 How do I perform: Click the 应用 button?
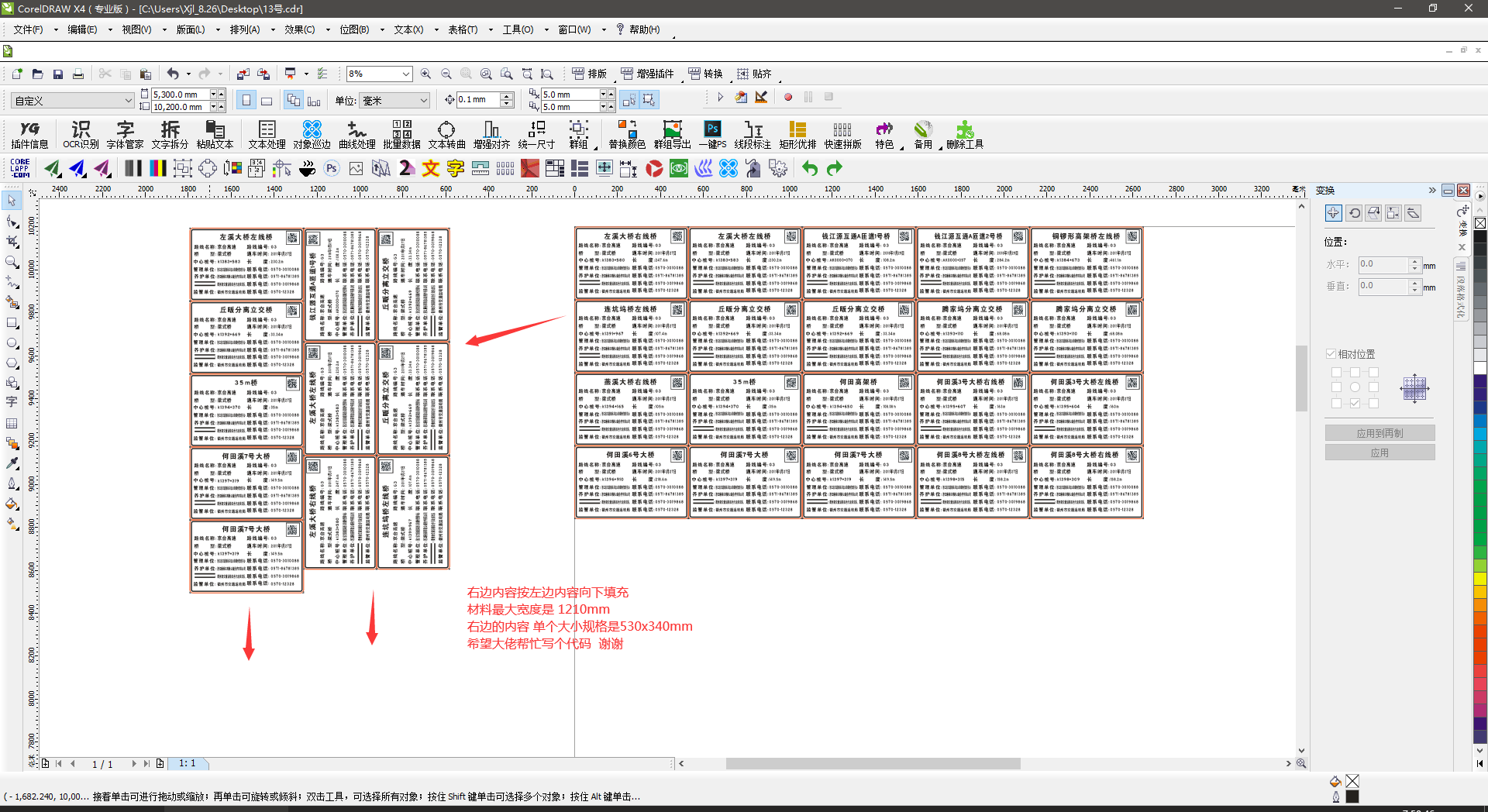1379,452
